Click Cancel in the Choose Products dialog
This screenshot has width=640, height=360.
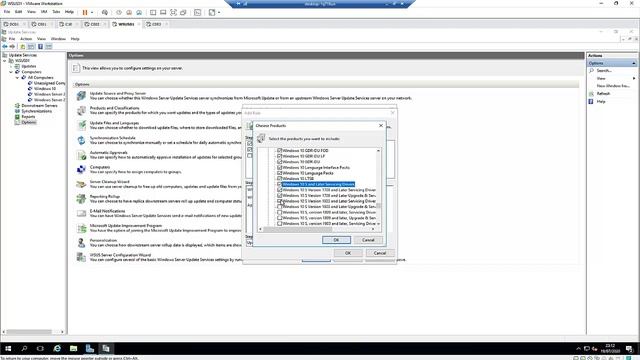(368, 240)
